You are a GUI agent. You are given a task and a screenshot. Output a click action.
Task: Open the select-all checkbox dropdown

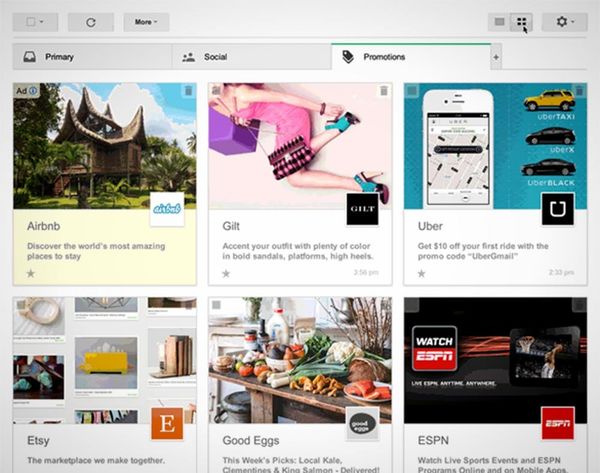(x=35, y=21)
